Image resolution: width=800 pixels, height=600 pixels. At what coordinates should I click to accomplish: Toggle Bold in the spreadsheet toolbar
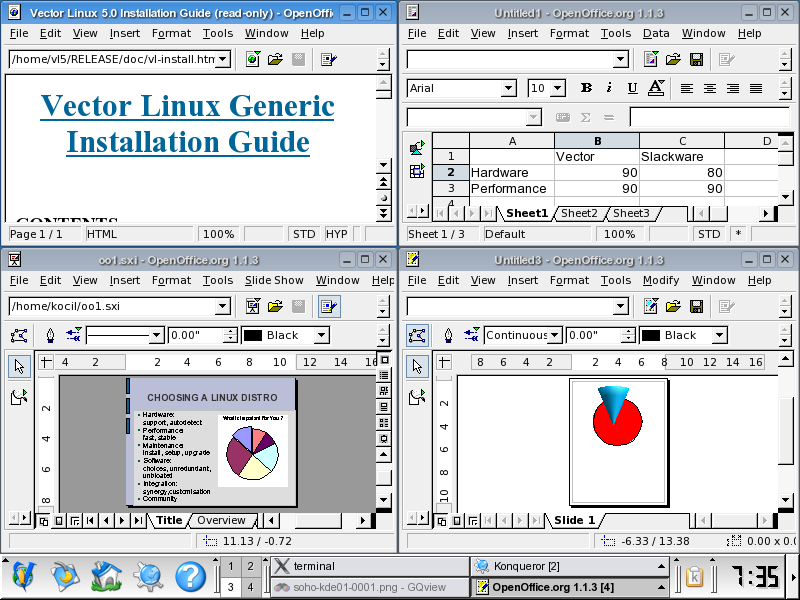pyautogui.click(x=586, y=88)
